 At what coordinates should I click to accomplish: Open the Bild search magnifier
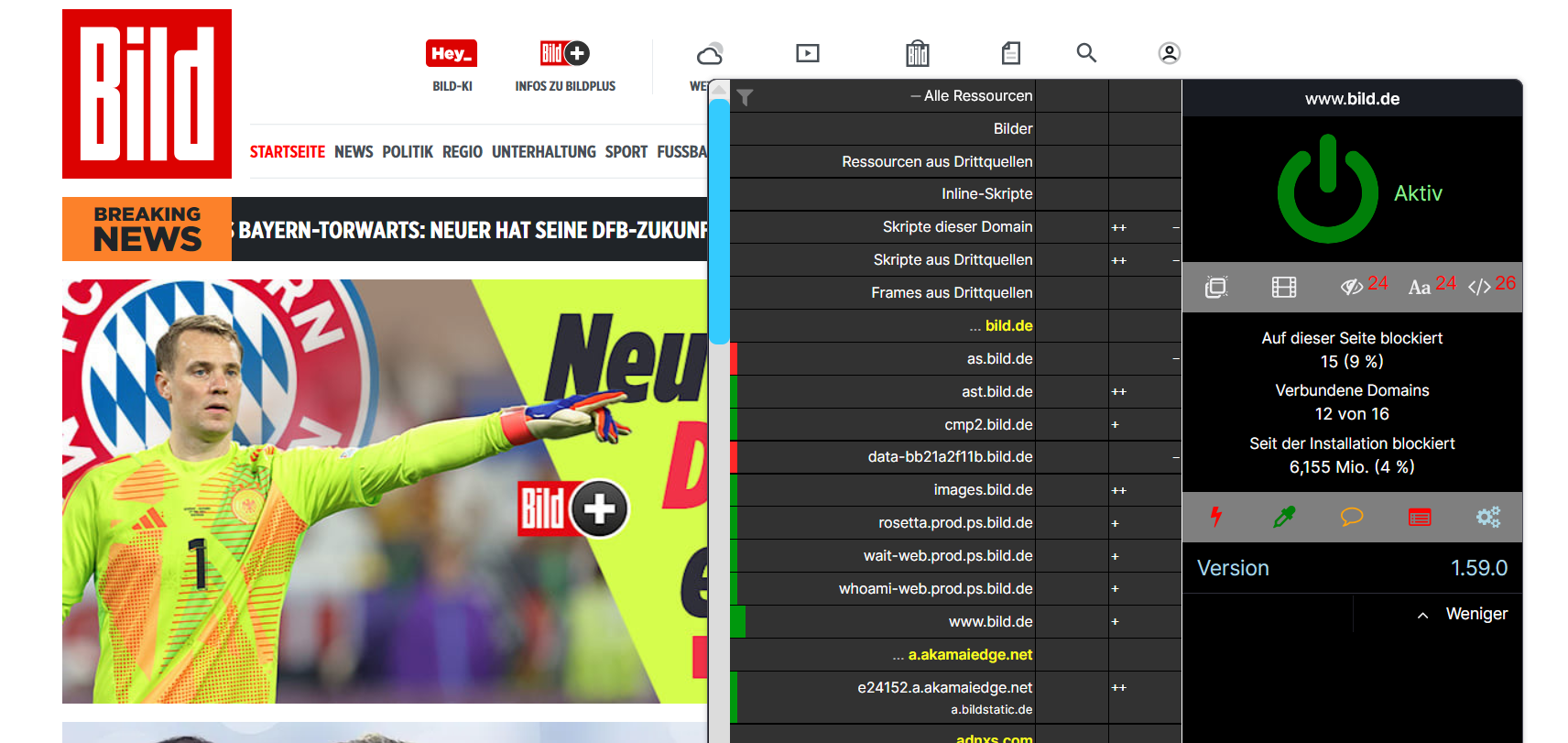click(x=1086, y=53)
